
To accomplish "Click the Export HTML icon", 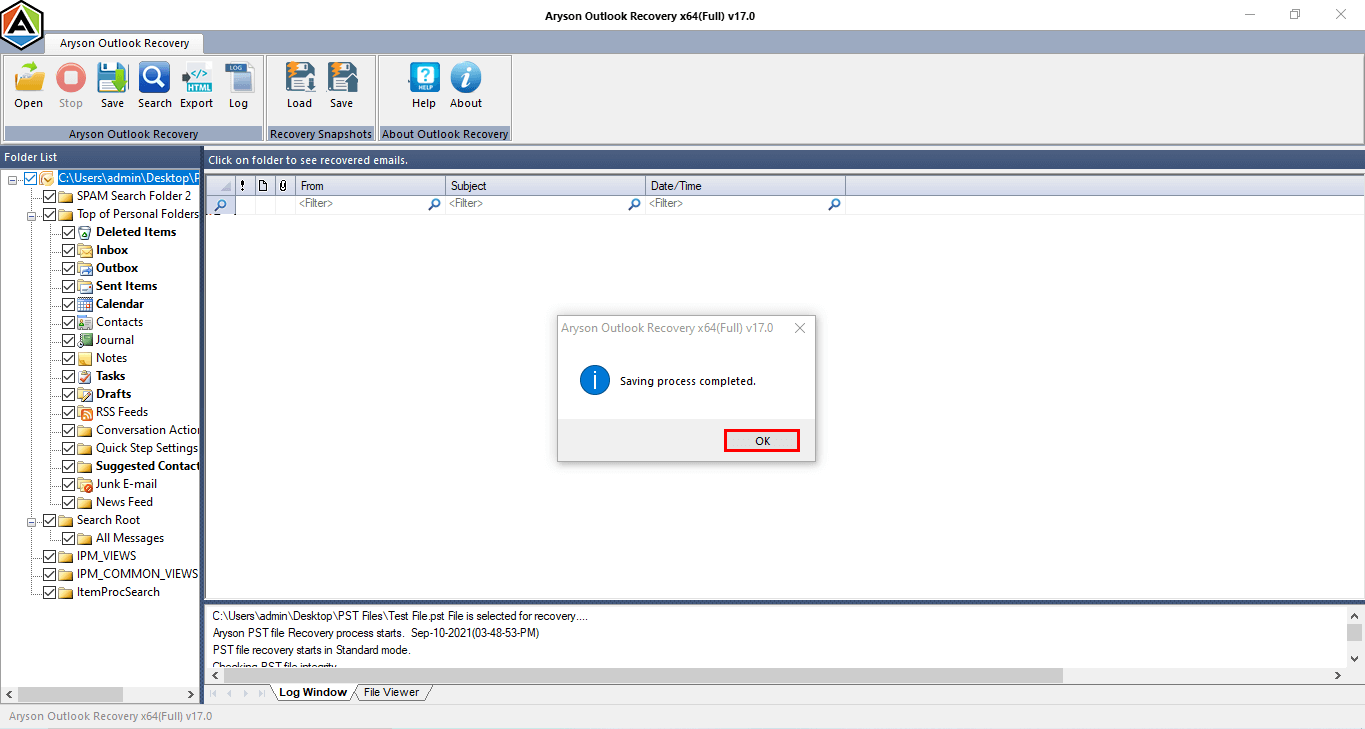I will point(197,85).
